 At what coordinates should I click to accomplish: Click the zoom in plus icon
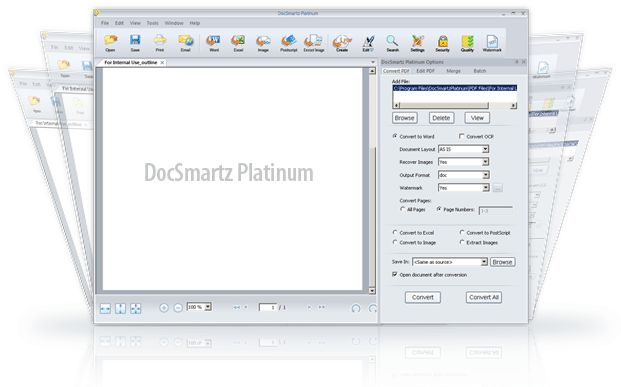pos(164,308)
